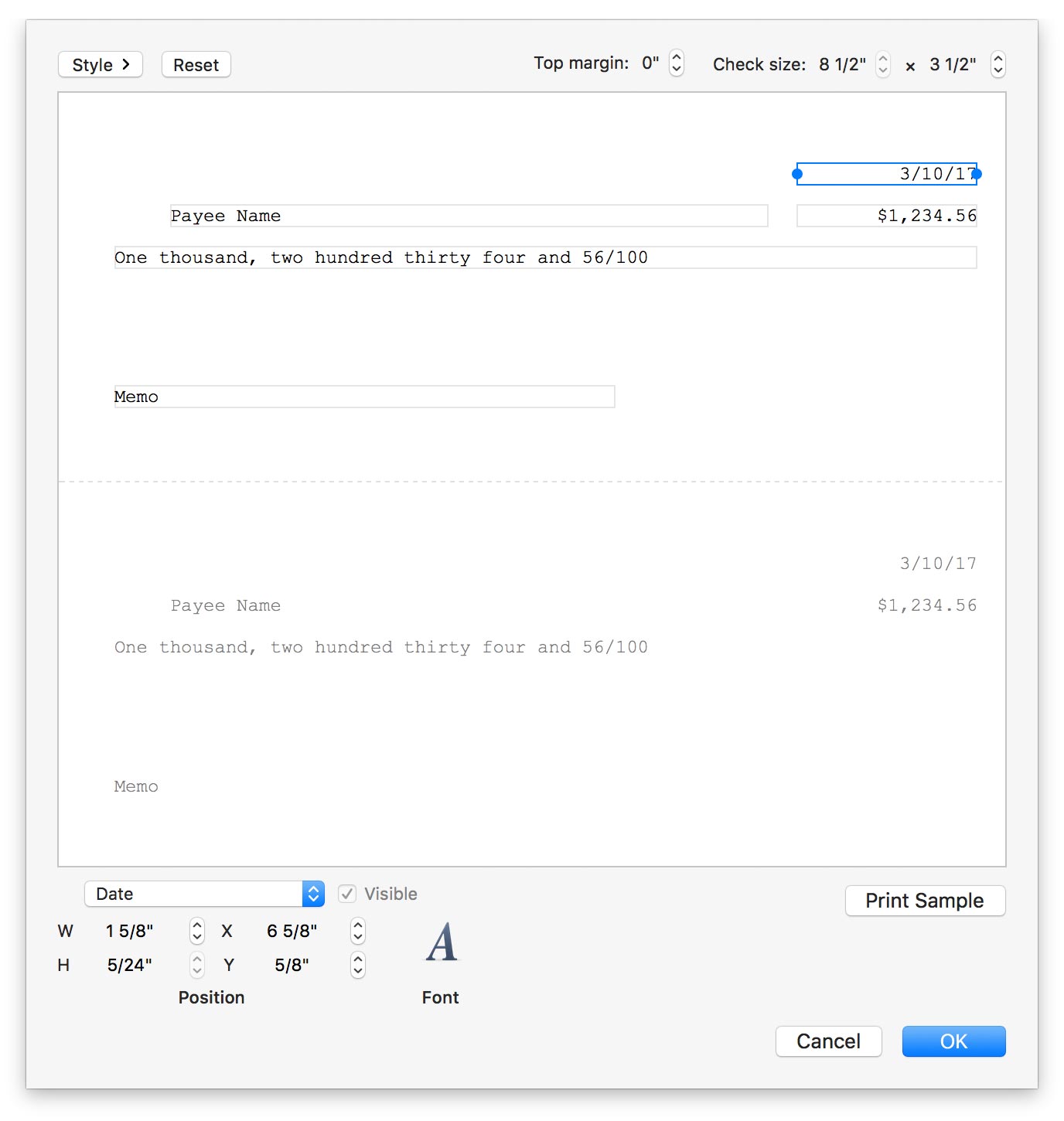Adjust the Top margin stepper

[x=677, y=63]
